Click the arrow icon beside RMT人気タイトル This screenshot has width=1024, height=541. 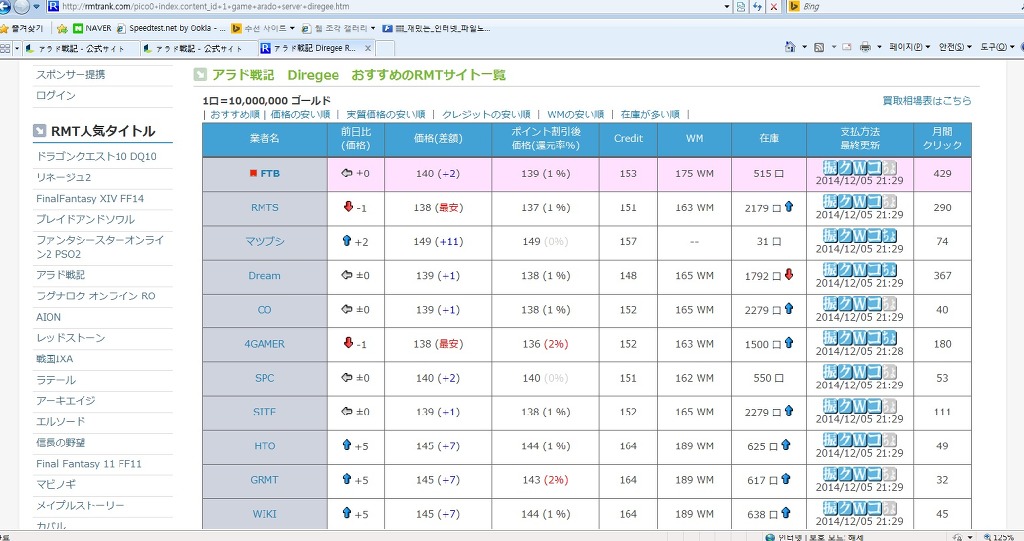coord(39,131)
